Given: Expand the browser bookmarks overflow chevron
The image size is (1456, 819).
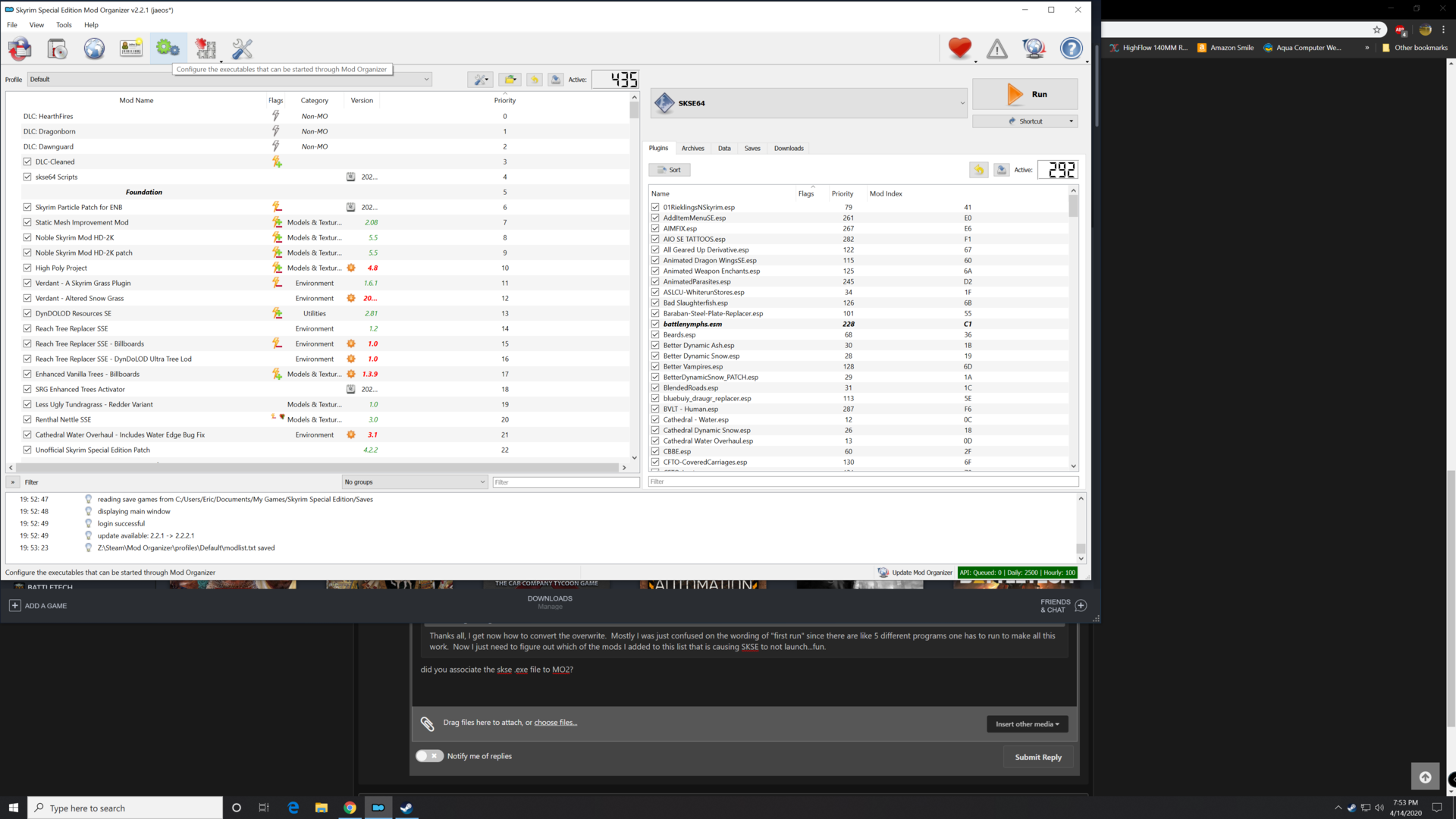Looking at the screenshot, I should 1367,48.
